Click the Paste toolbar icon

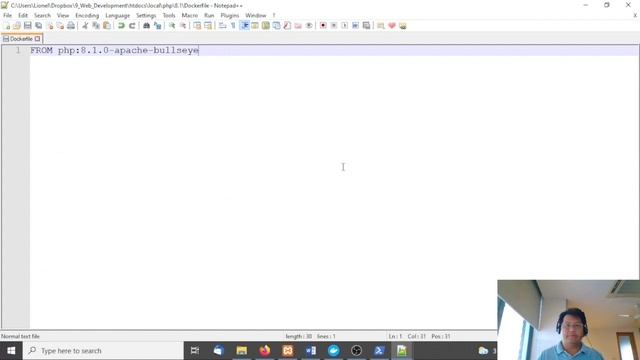tap(107, 26)
